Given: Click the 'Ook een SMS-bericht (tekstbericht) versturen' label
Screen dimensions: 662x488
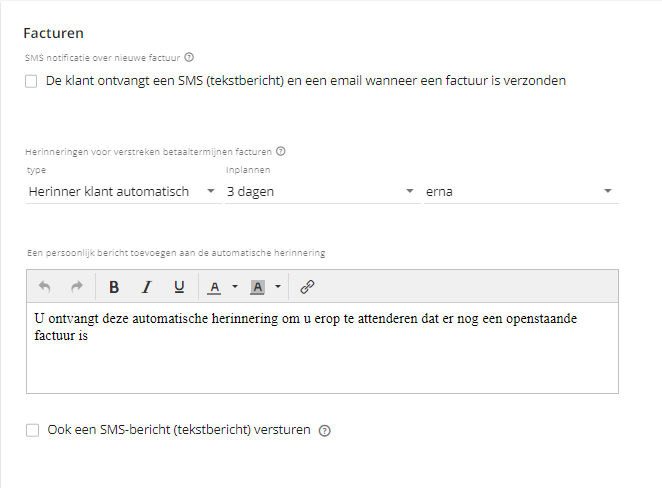Looking at the screenshot, I should pyautogui.click(x=179, y=430).
